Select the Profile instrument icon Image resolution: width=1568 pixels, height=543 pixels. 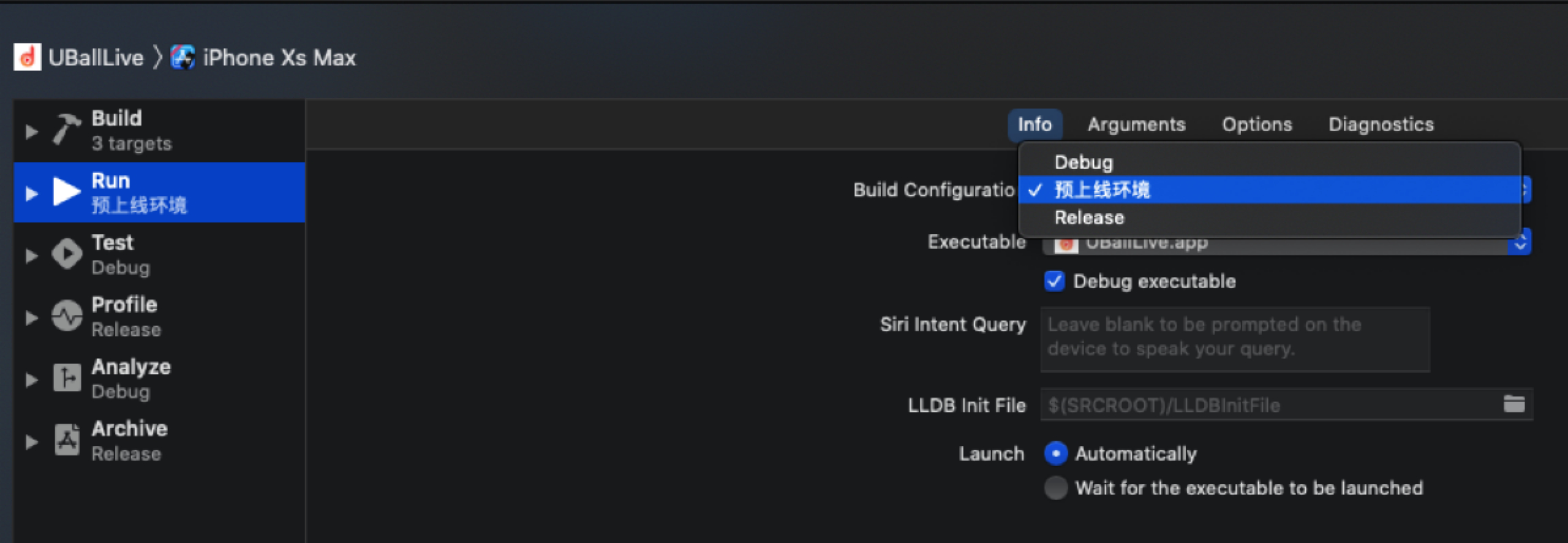tap(67, 316)
